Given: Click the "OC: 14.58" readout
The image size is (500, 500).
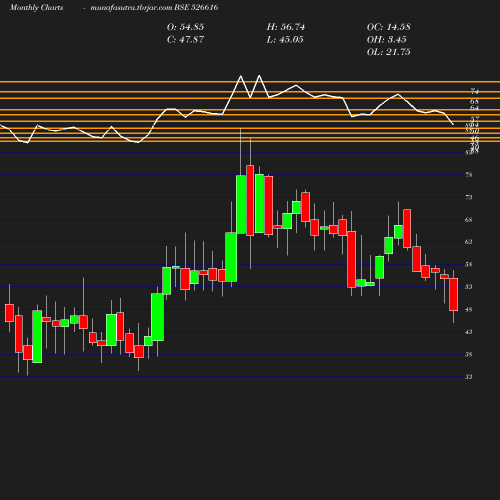Looking at the screenshot, I should (389, 27).
